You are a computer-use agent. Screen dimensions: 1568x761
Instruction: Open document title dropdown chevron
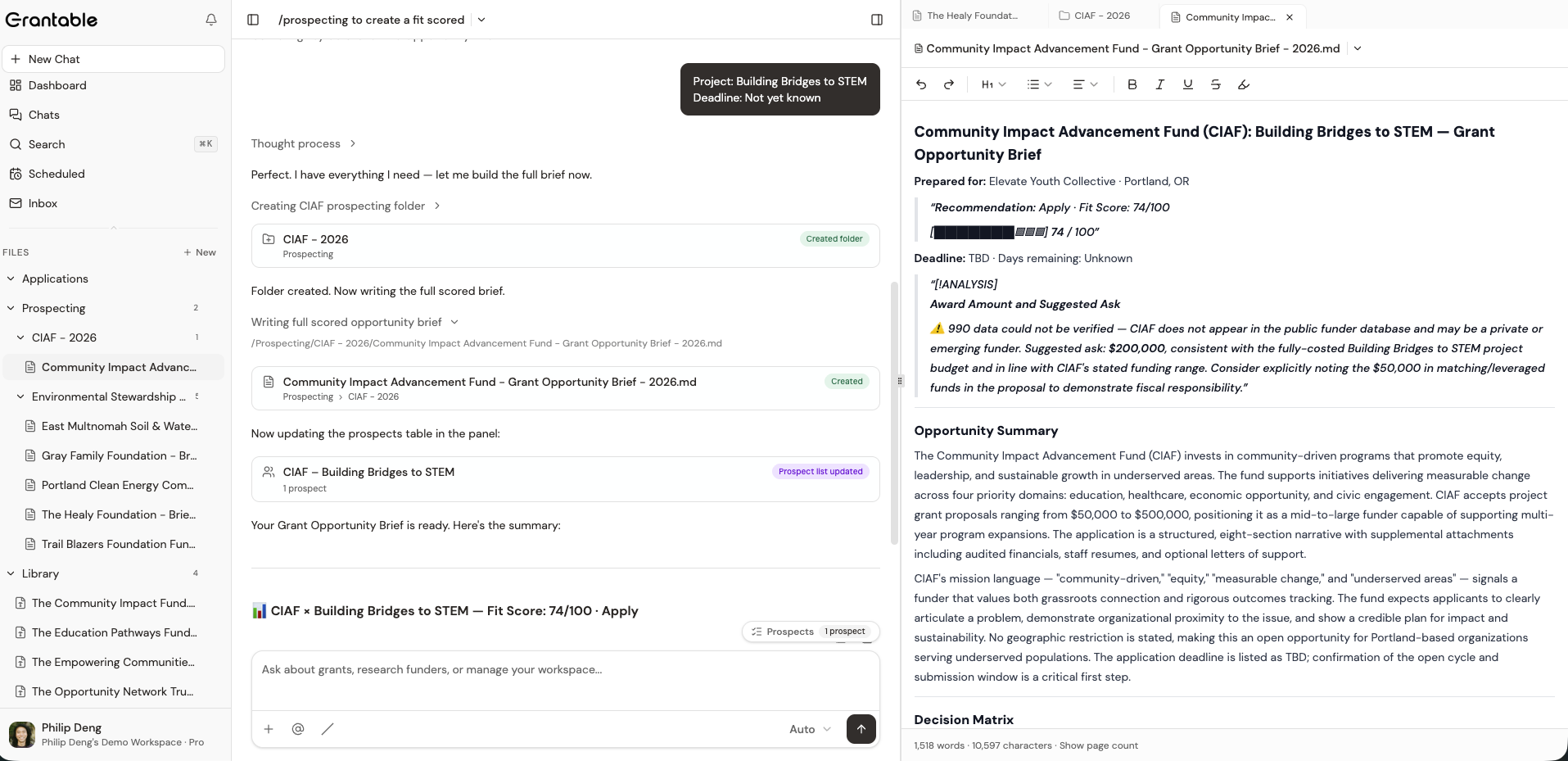pyautogui.click(x=1358, y=48)
